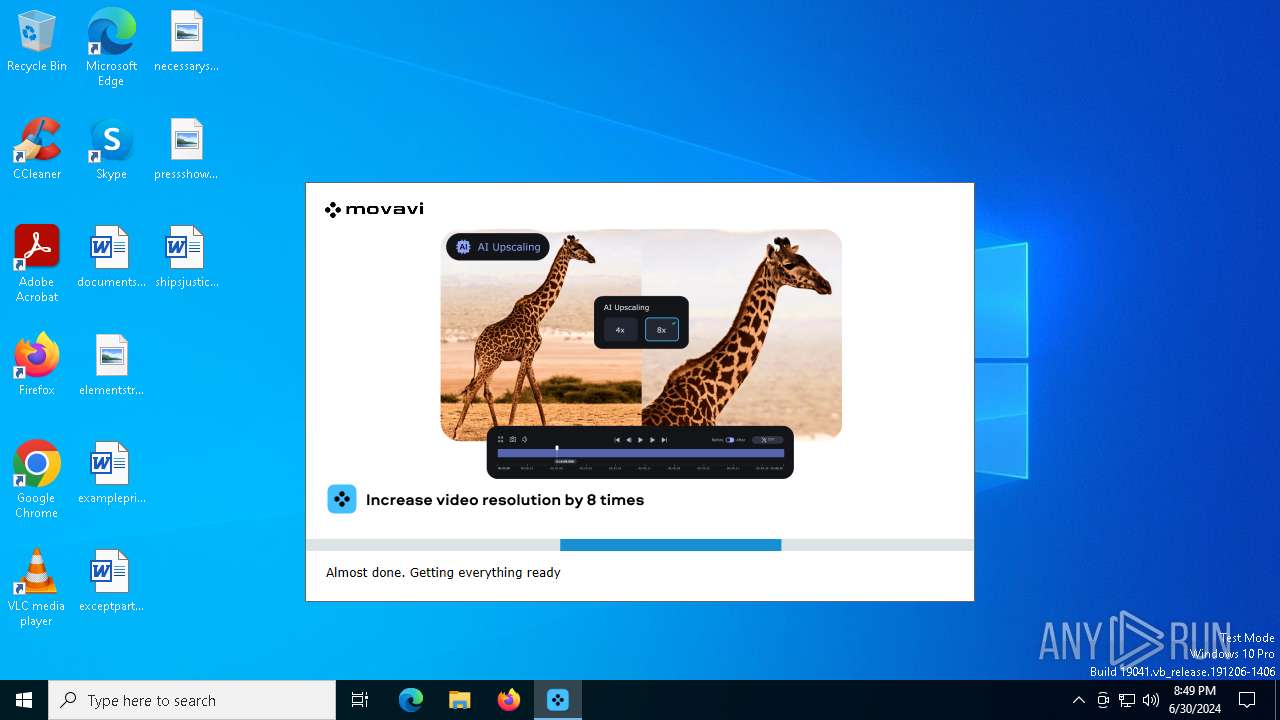
Task: Click the Movavi logo in installer
Action: tap(374, 209)
